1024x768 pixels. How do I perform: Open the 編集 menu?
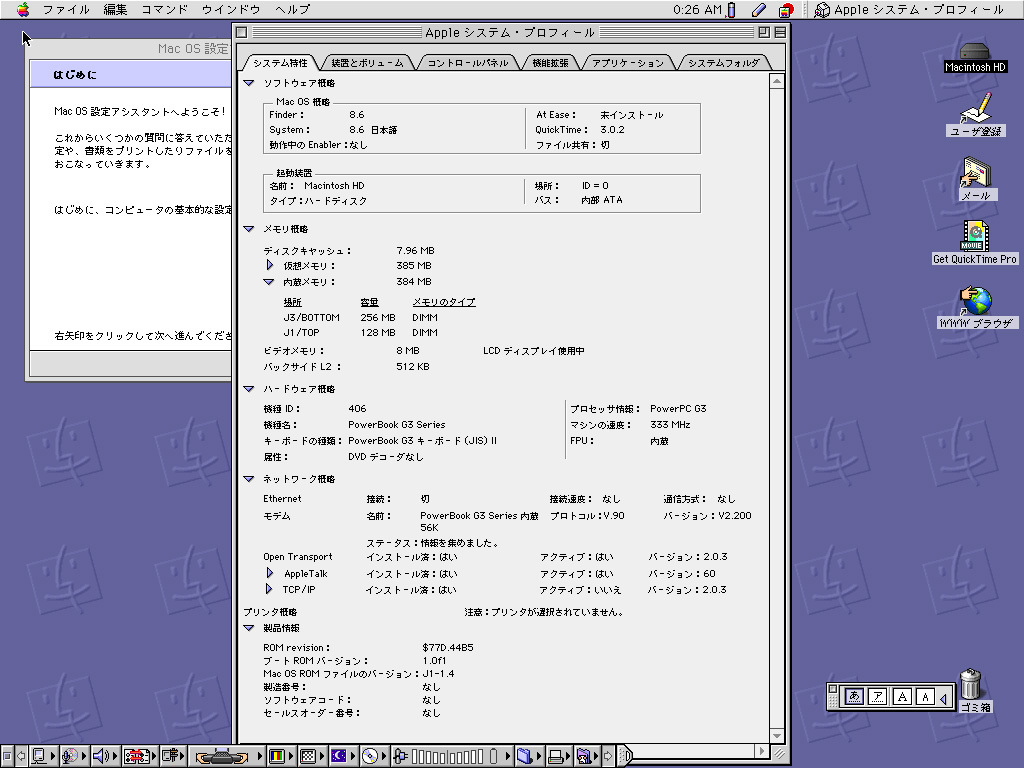coord(115,9)
